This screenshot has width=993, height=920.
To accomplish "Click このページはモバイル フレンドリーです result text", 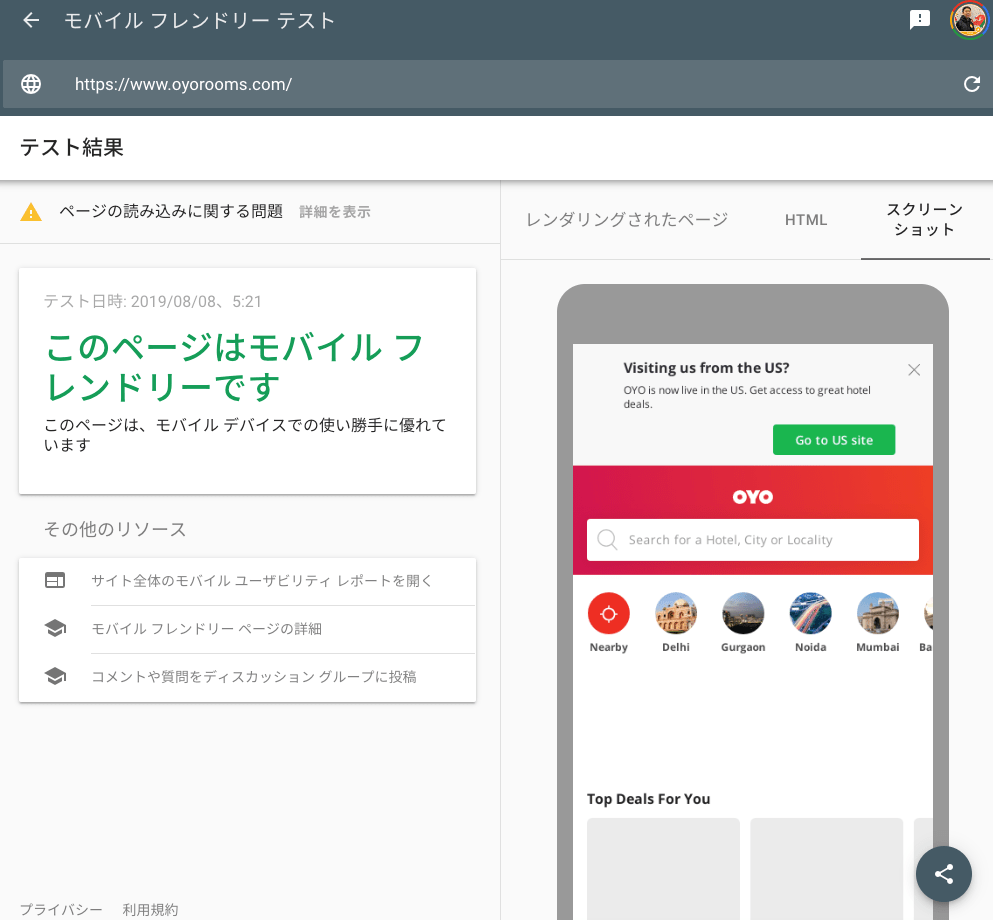I will tap(234, 367).
